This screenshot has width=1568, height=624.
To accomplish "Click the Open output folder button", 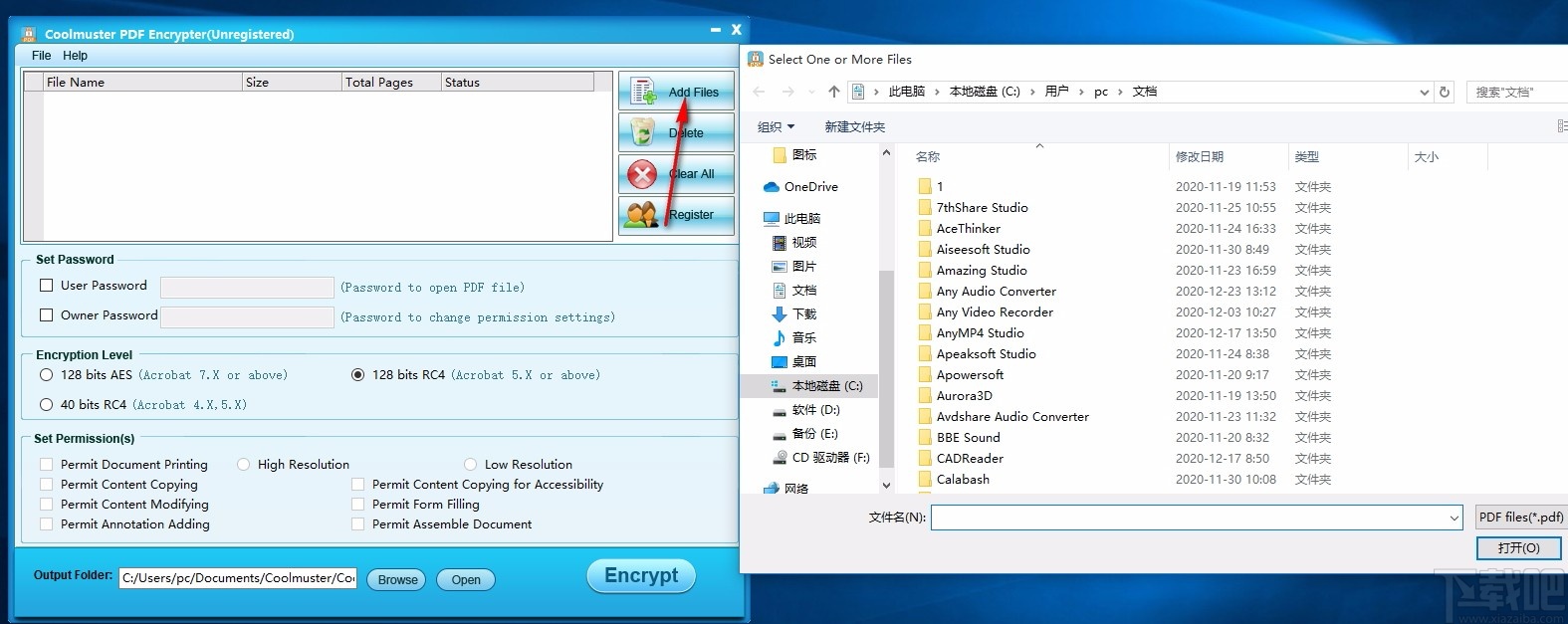I will click(466, 580).
